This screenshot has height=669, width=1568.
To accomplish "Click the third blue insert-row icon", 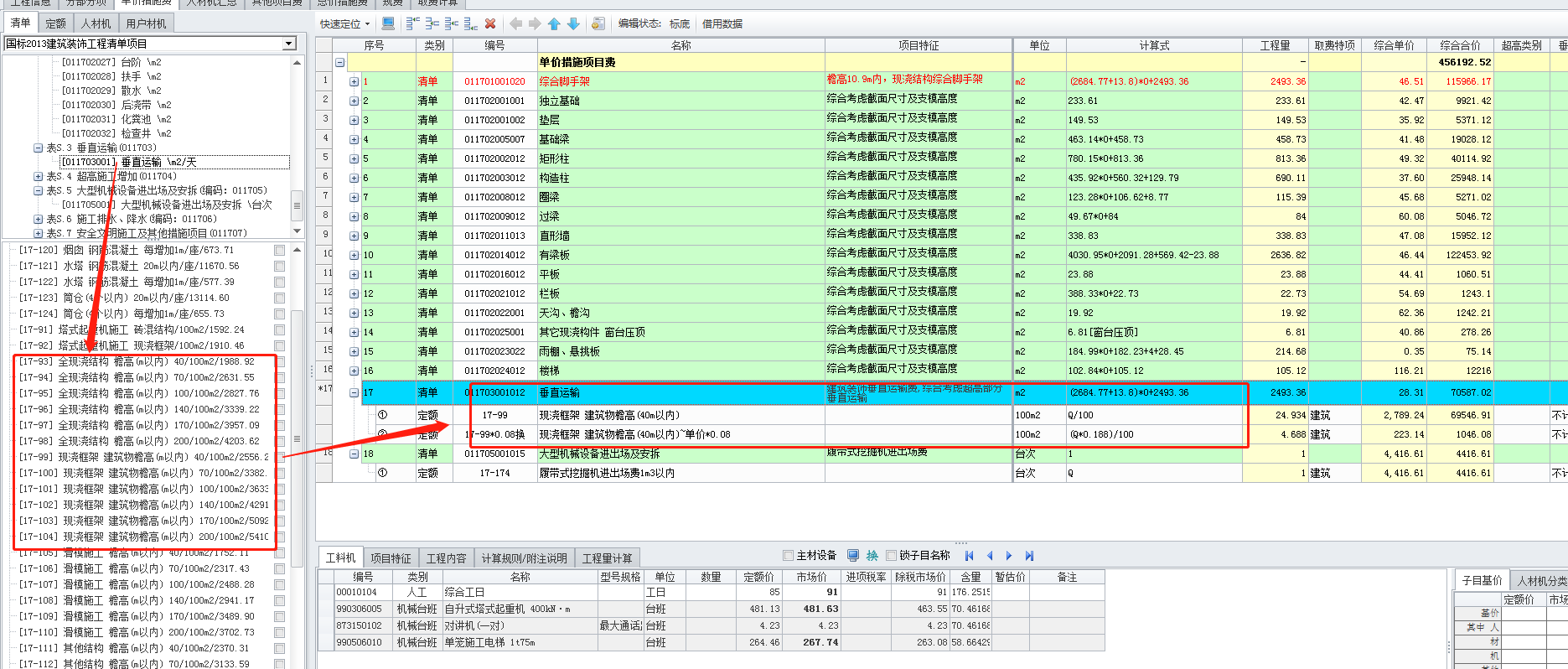I will coord(451,23).
